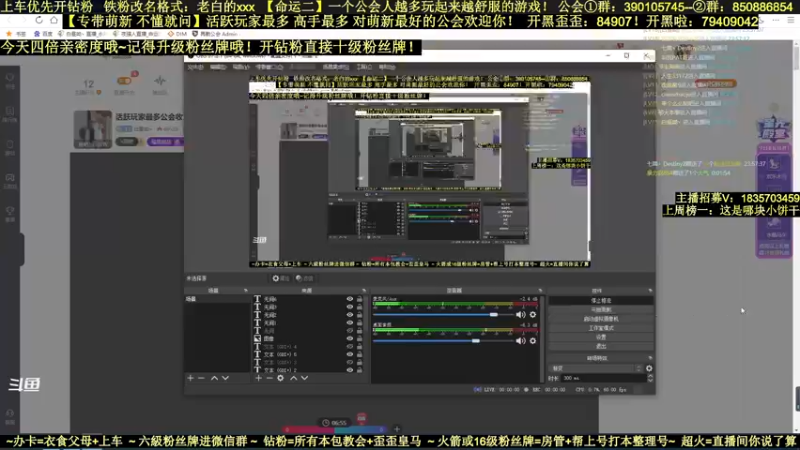
Task: Open OBS Settings button 设置
Action: pyautogui.click(x=601, y=337)
